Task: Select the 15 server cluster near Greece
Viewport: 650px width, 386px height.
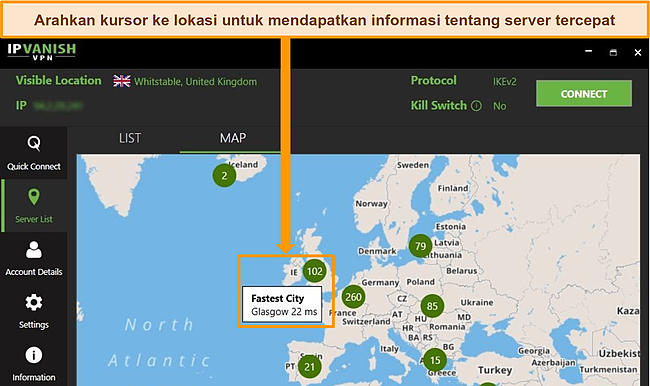Action: [x=435, y=360]
